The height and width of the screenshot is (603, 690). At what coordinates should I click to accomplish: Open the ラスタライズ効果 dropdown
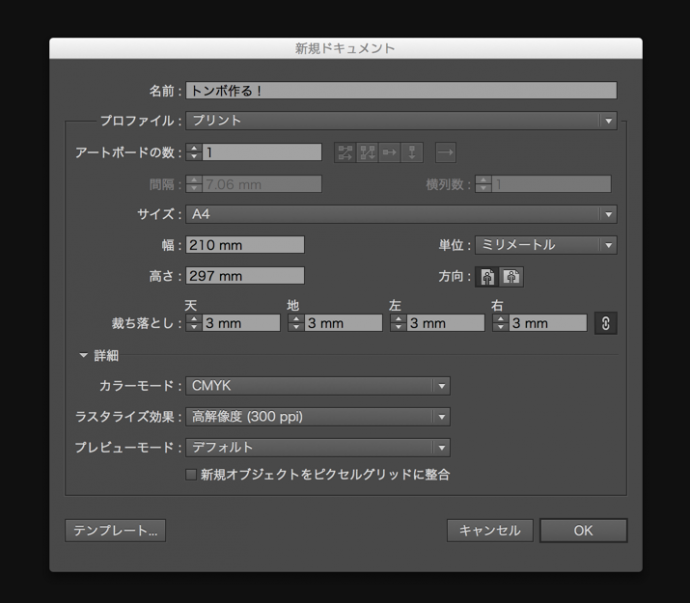pyautogui.click(x=318, y=417)
